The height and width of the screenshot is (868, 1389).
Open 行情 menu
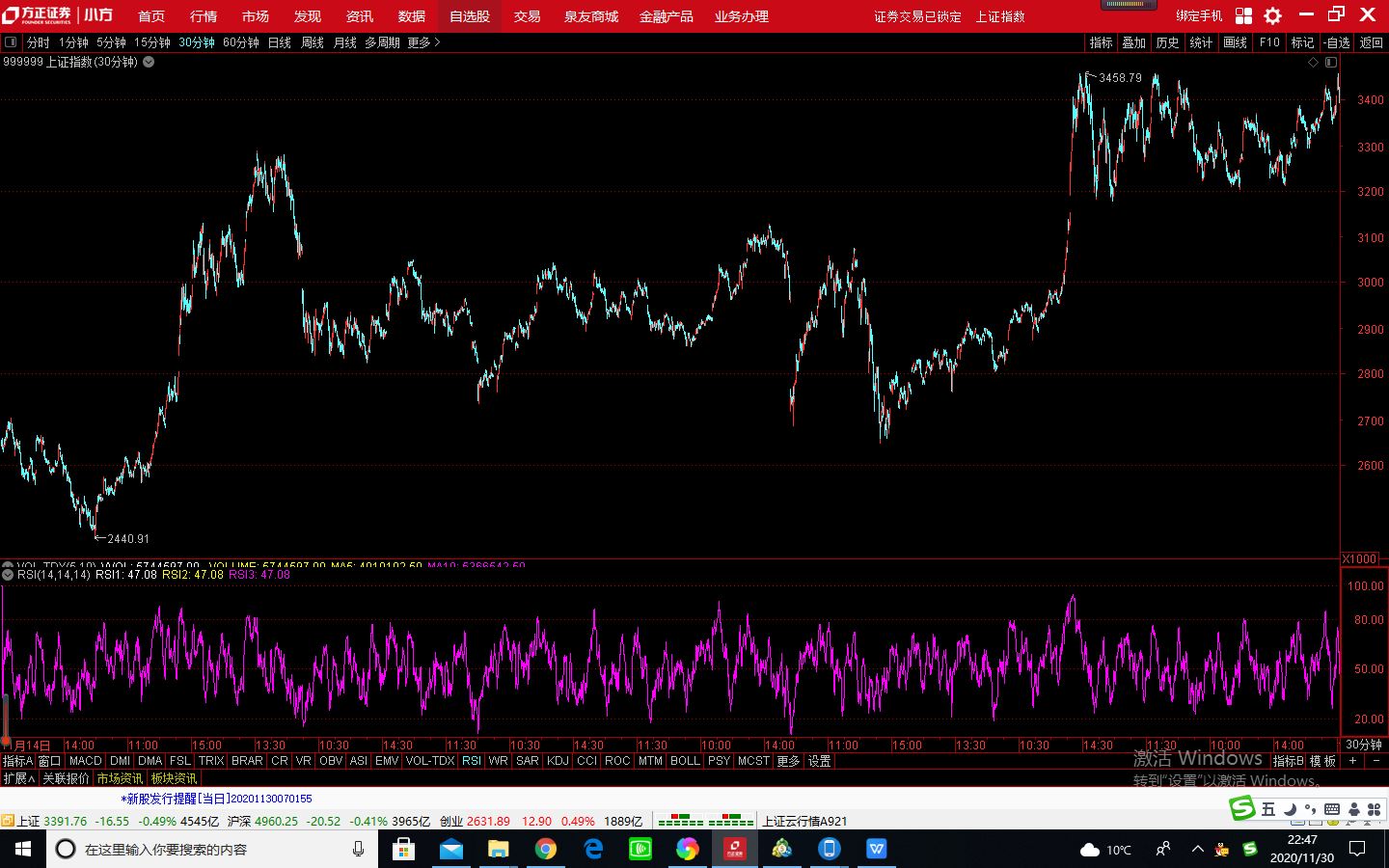pos(204,16)
